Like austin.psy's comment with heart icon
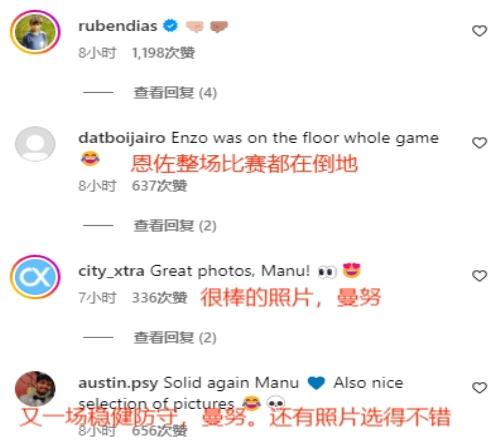Viewport: 500px width, 440px height. click(x=479, y=388)
